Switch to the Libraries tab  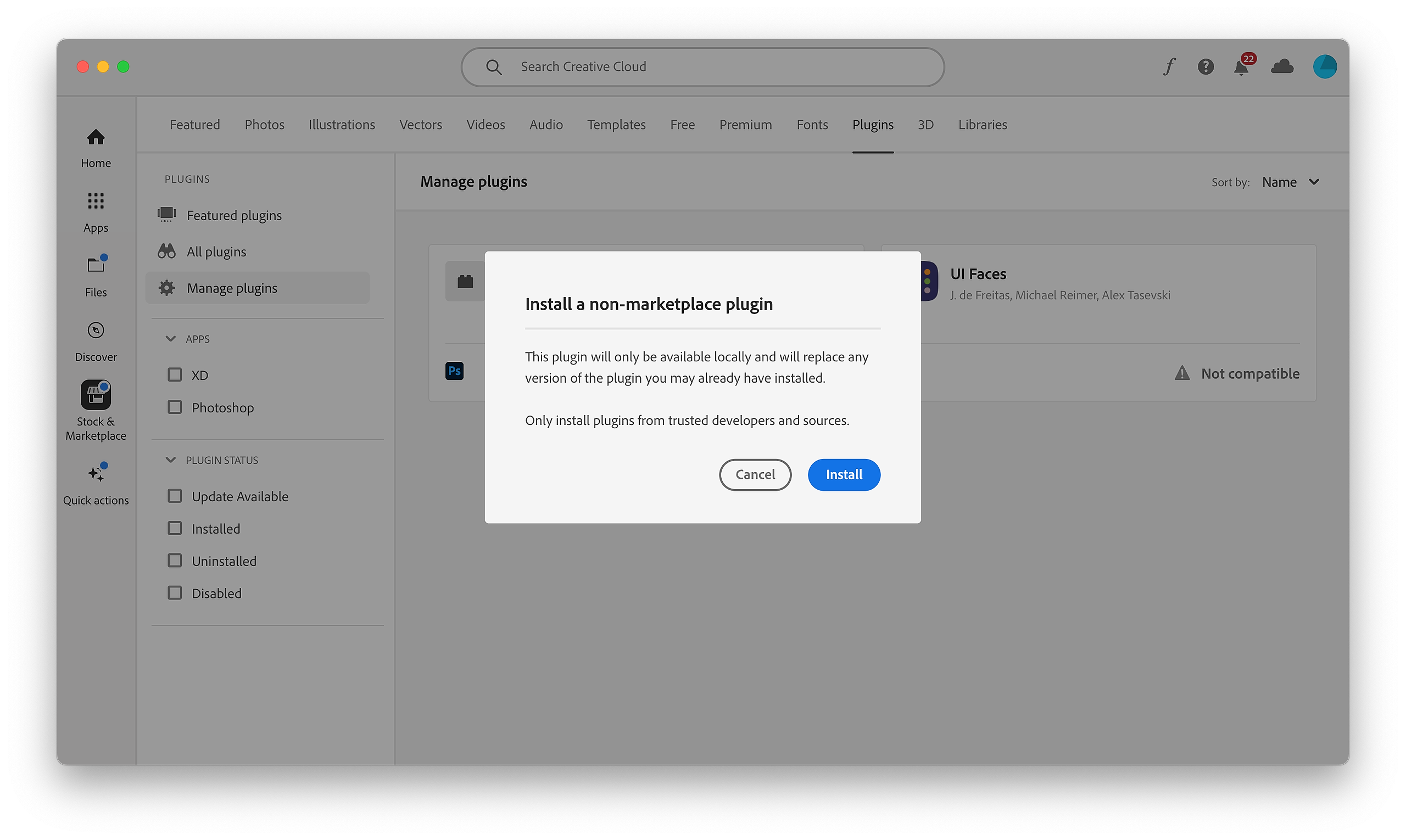coord(982,125)
